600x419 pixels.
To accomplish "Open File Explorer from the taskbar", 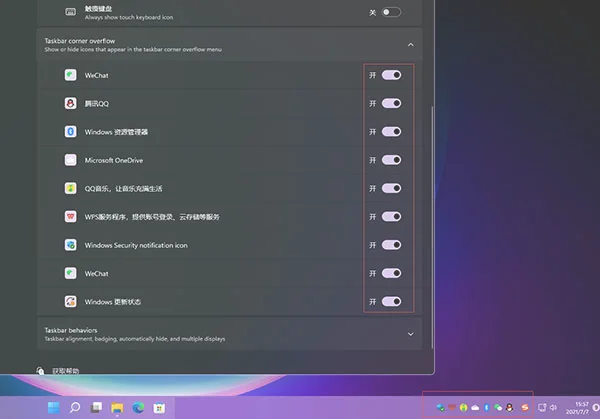I will (x=118, y=407).
